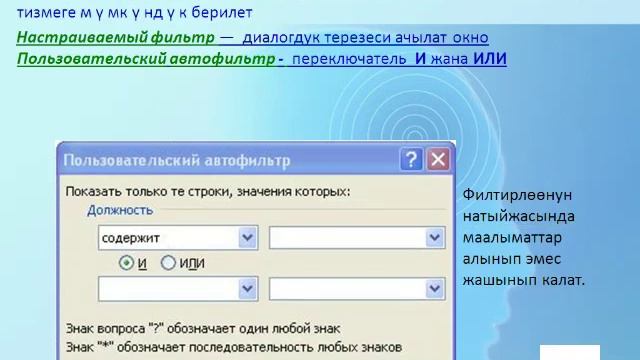Click the text Показать только те строки
The height and width of the screenshot is (360, 640).
click(149, 191)
